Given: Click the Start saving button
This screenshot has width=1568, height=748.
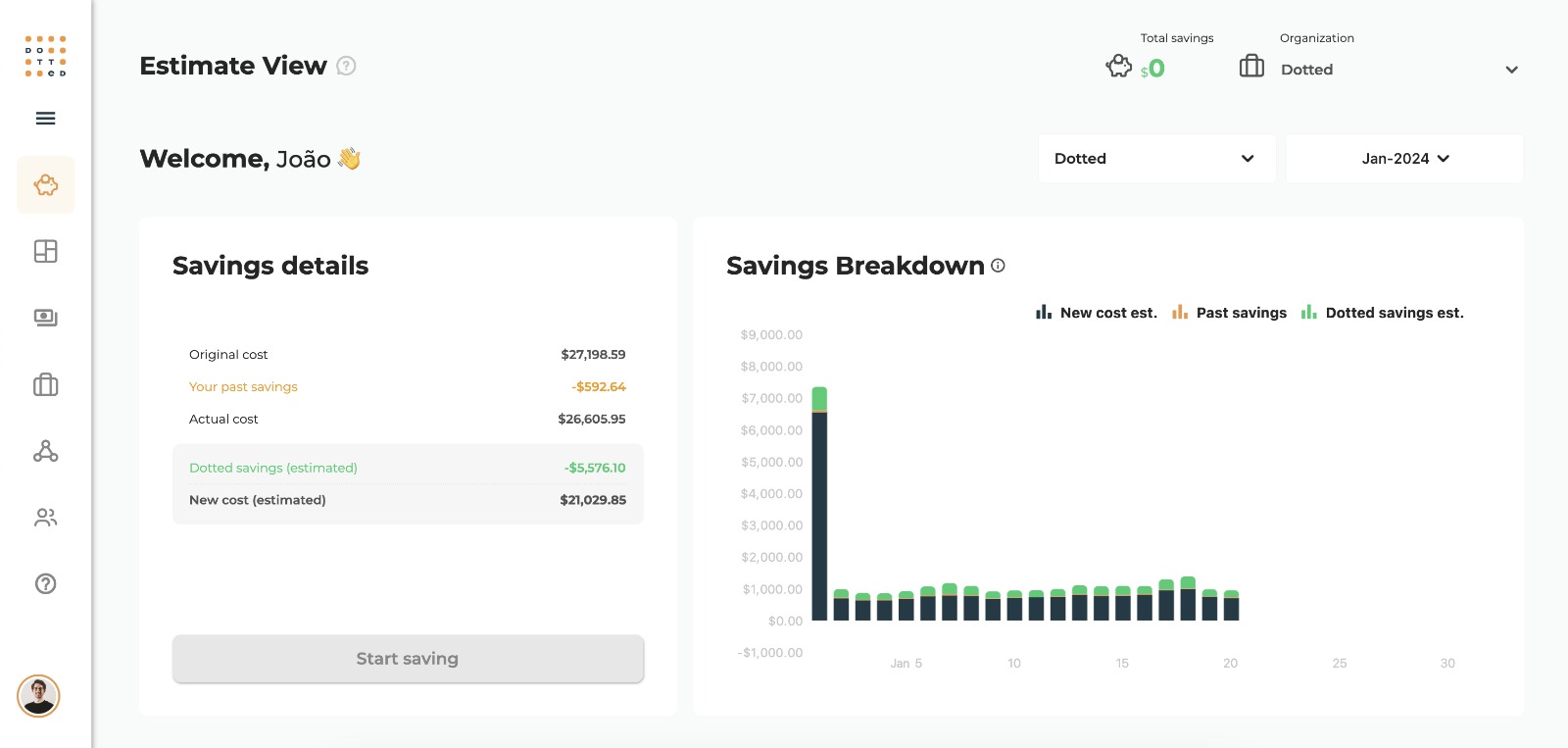Looking at the screenshot, I should pyautogui.click(x=408, y=659).
